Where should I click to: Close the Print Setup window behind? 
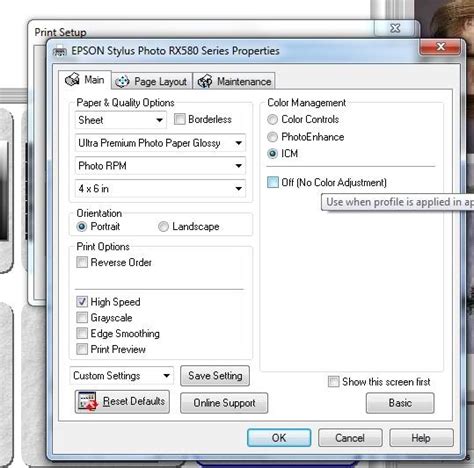tap(395, 28)
